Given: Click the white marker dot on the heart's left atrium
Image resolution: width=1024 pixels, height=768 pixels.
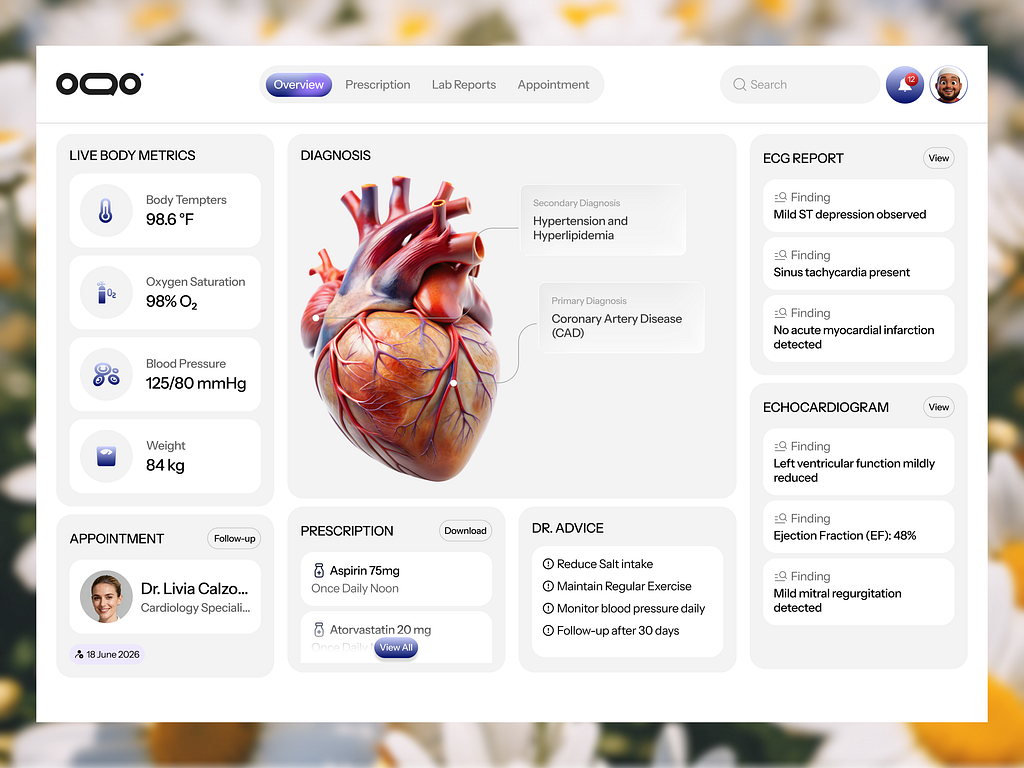Looking at the screenshot, I should tap(315, 317).
